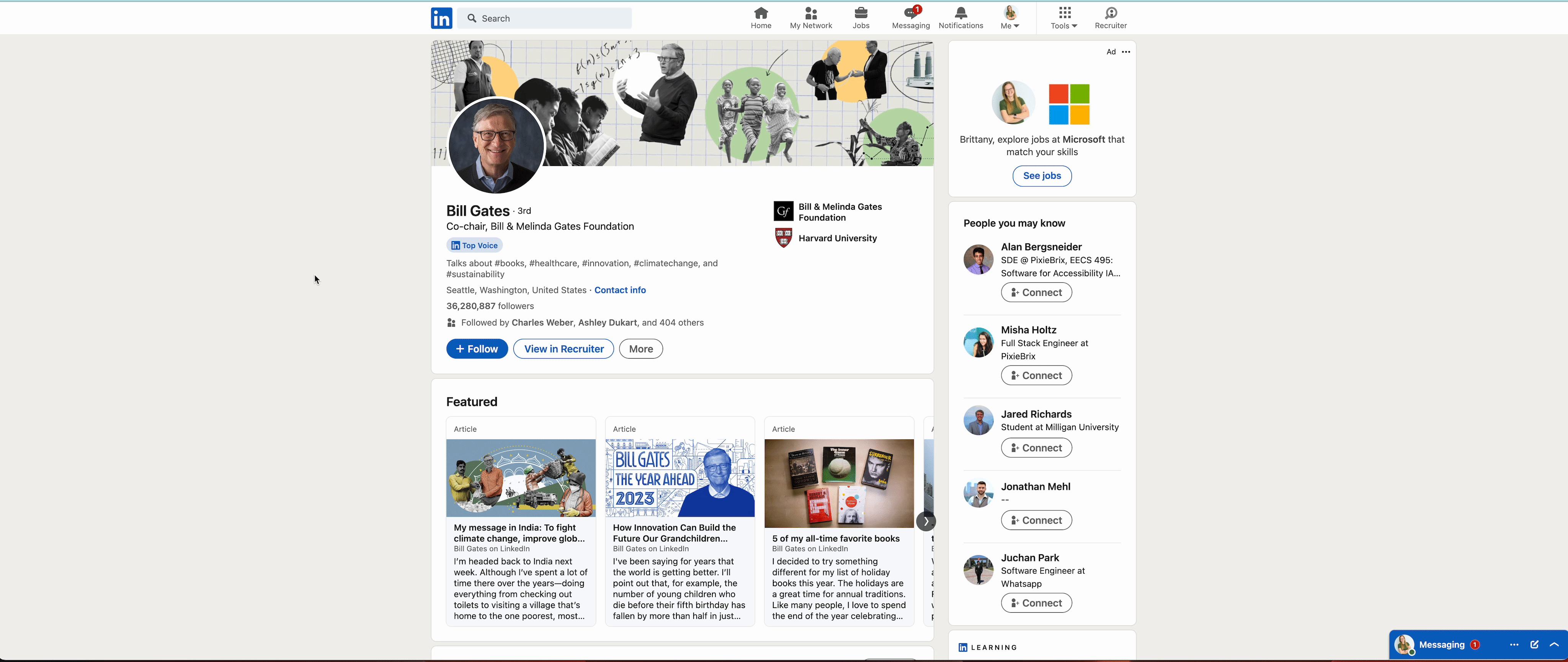Open Jared Richards name link
1568x662 pixels.
pyautogui.click(x=1036, y=414)
